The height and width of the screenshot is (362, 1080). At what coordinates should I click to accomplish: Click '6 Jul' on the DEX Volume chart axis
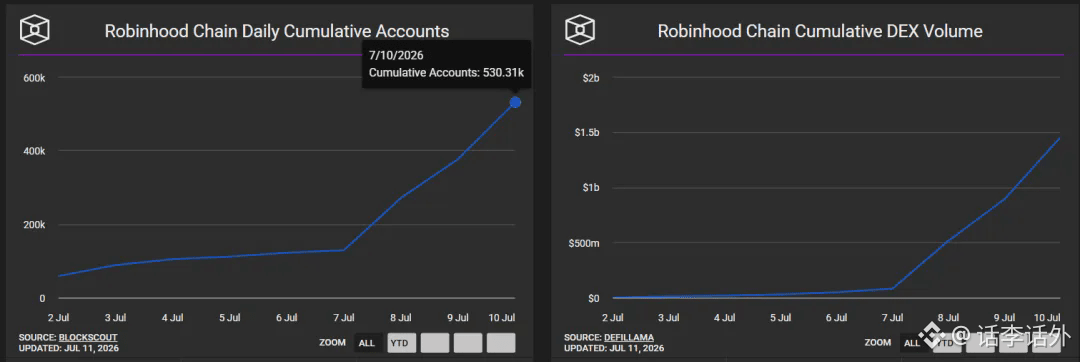click(836, 317)
